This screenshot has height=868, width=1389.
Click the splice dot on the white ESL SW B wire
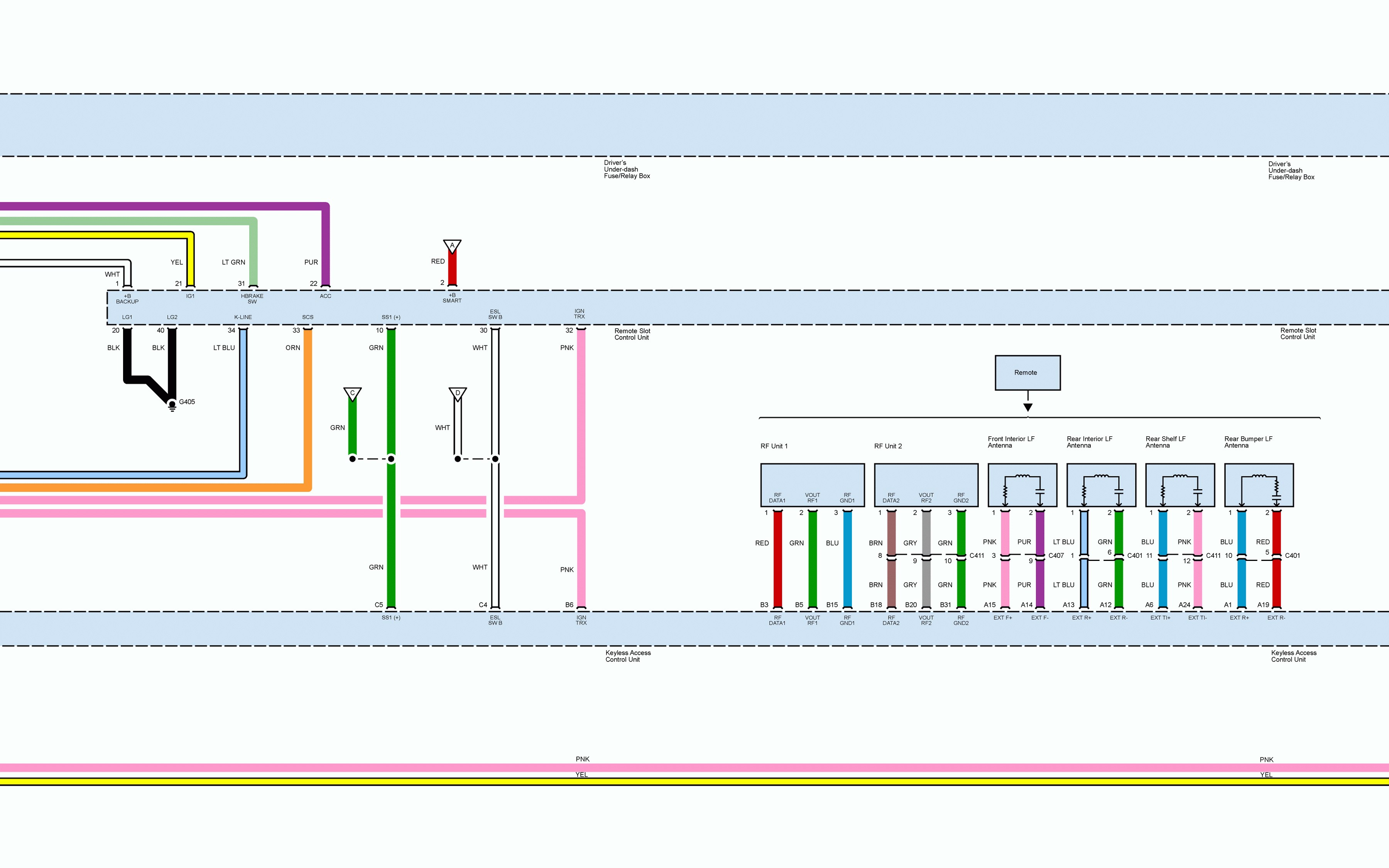[495, 459]
